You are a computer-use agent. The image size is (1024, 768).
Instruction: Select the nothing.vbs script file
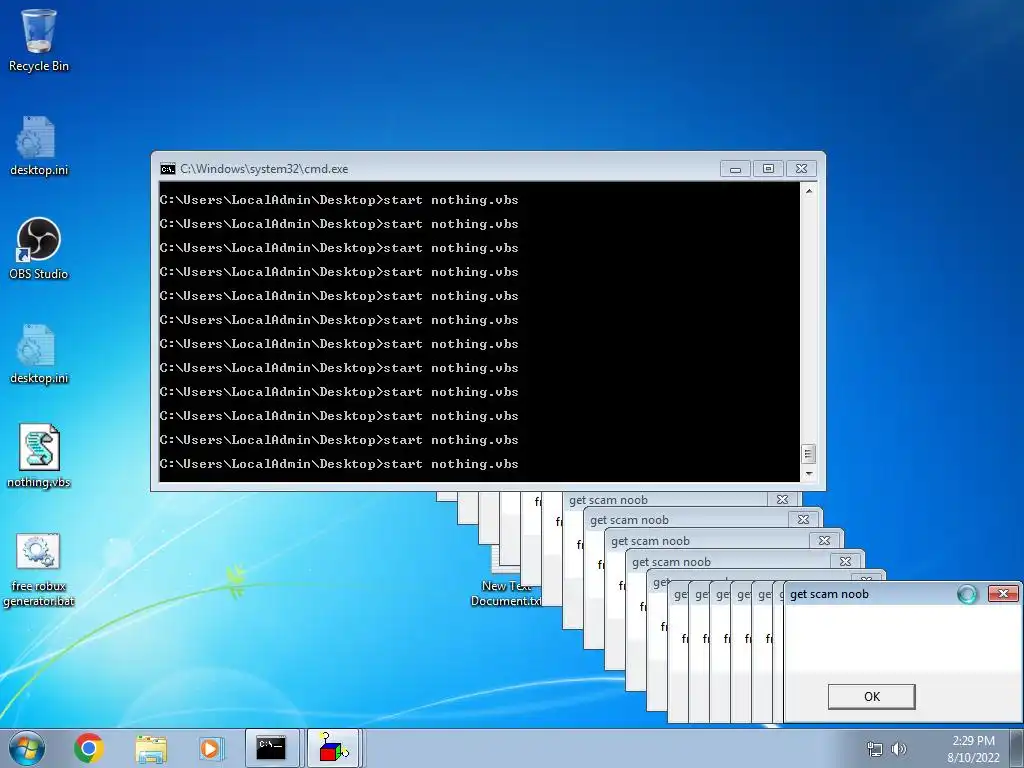39,456
